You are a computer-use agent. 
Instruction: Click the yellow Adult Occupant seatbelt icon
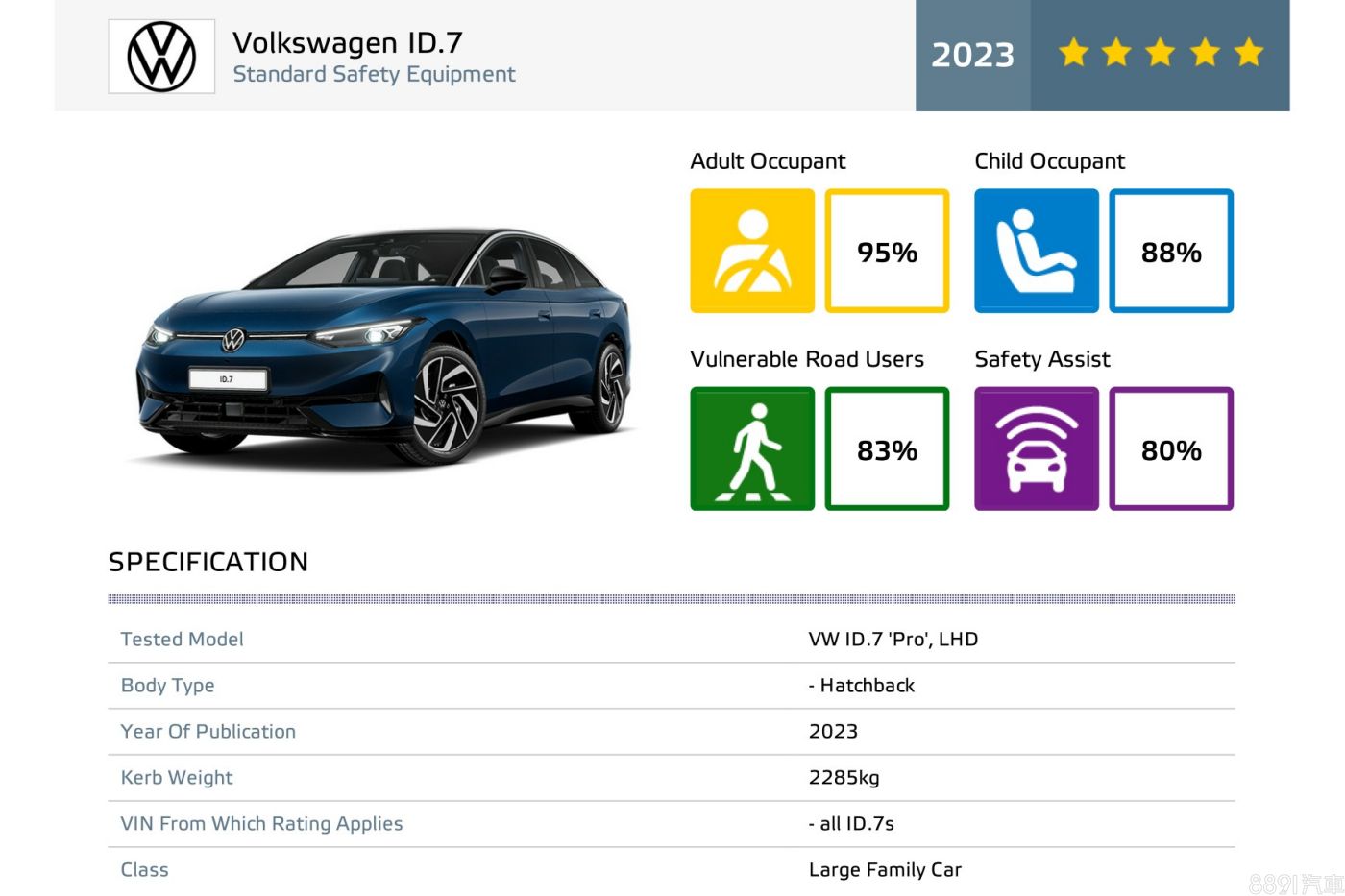(752, 251)
